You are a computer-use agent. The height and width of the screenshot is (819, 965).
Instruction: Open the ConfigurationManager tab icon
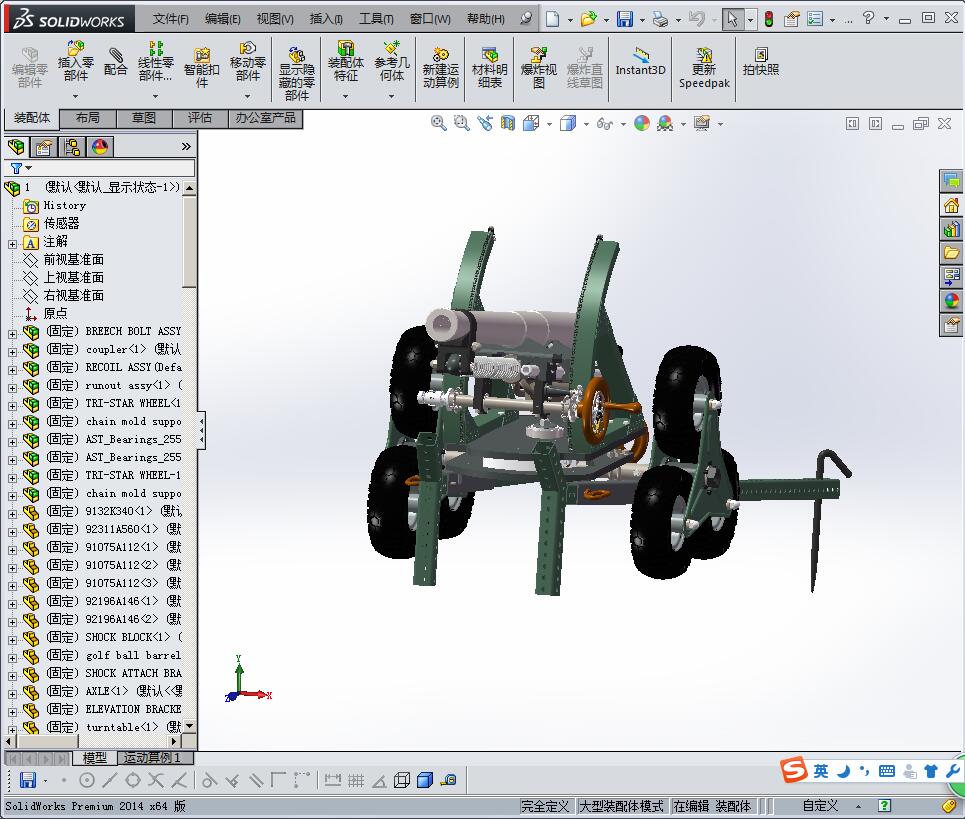(x=72, y=146)
